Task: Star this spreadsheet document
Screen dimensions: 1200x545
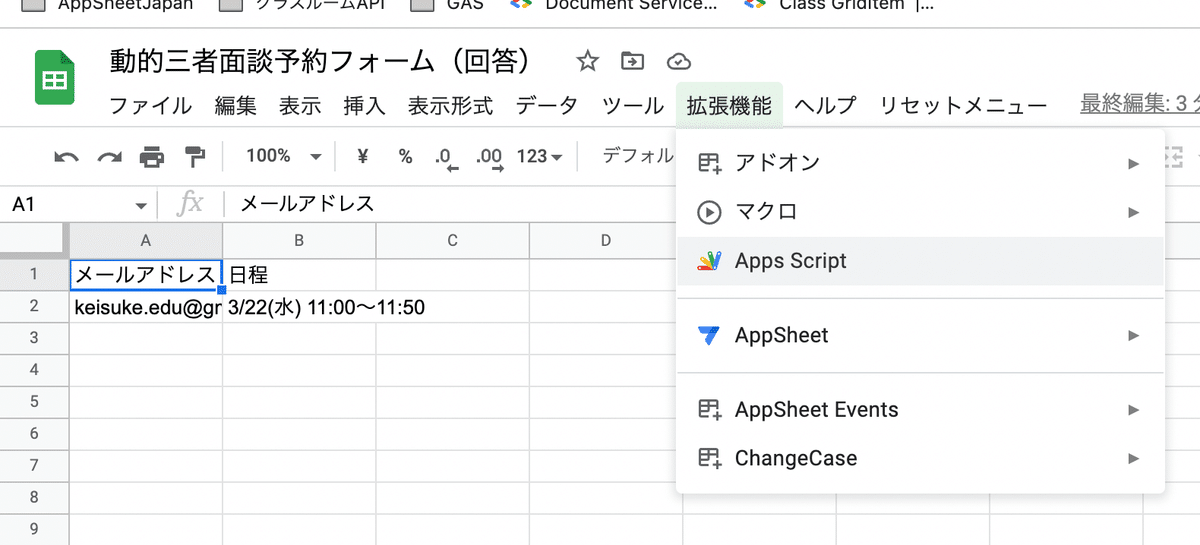Action: [587, 62]
